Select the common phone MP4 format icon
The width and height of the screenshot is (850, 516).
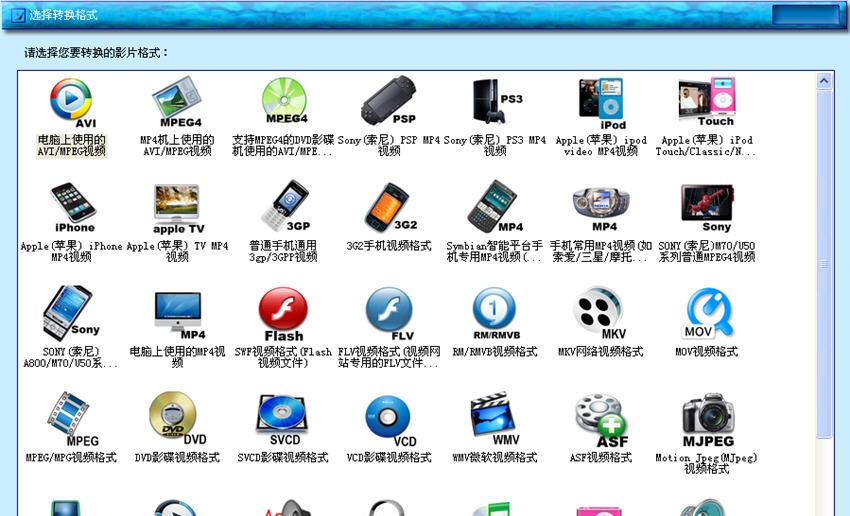[x=601, y=210]
